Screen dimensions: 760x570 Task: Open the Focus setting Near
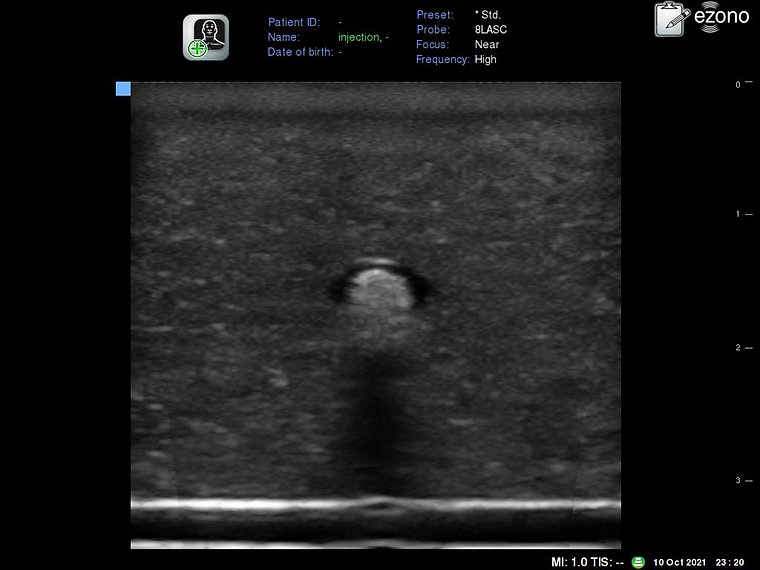[x=487, y=45]
